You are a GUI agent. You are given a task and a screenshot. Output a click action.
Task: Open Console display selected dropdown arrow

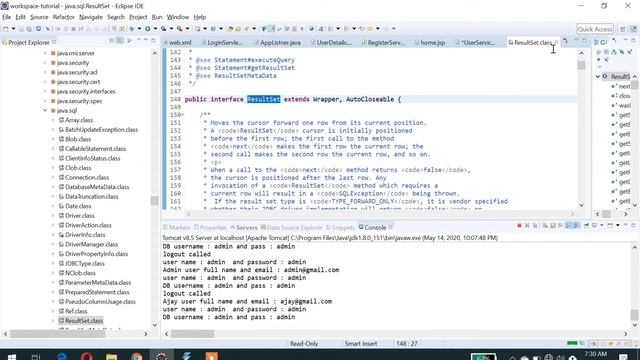point(602,226)
